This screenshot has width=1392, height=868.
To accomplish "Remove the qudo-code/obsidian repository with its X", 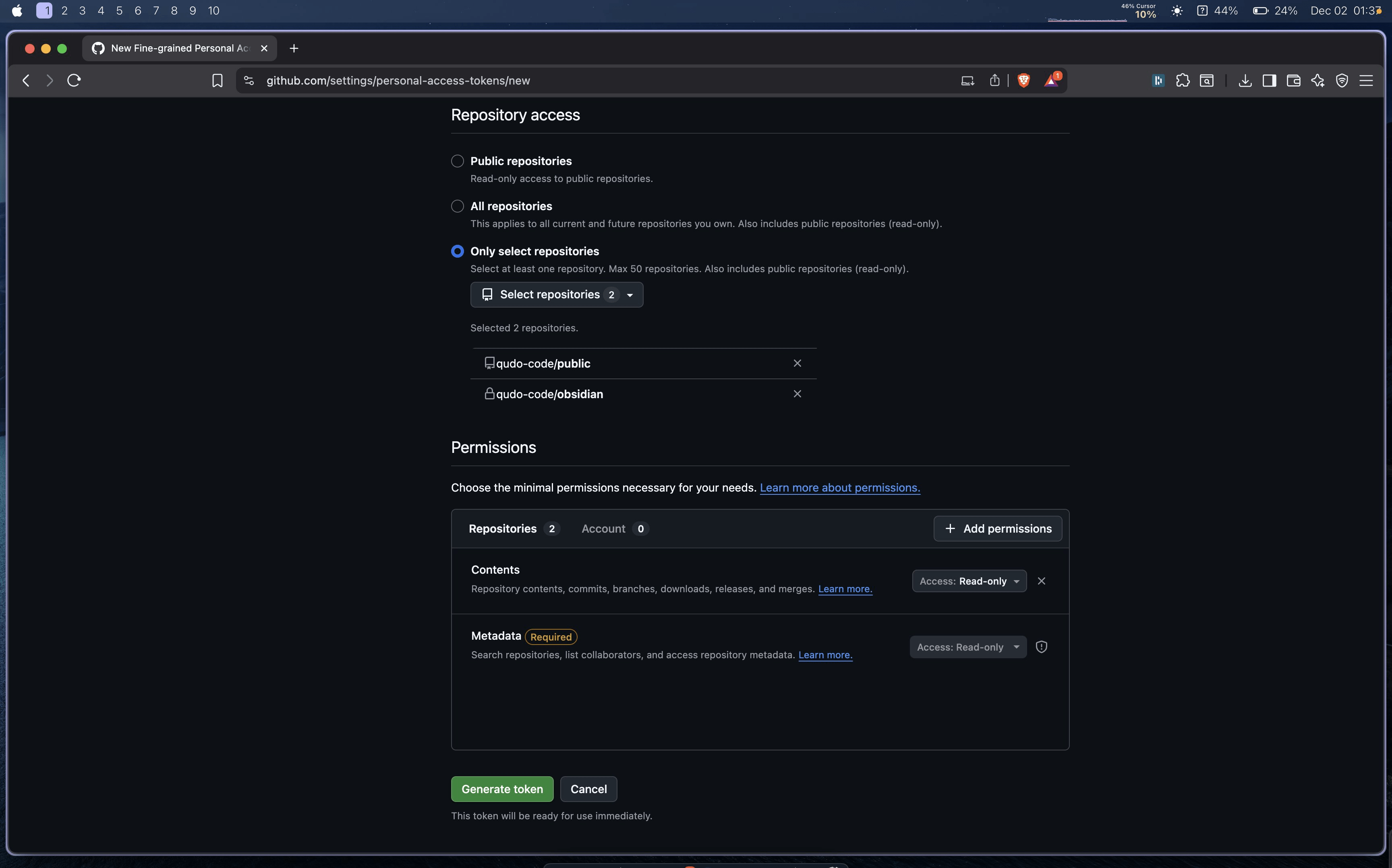I will pyautogui.click(x=797, y=394).
